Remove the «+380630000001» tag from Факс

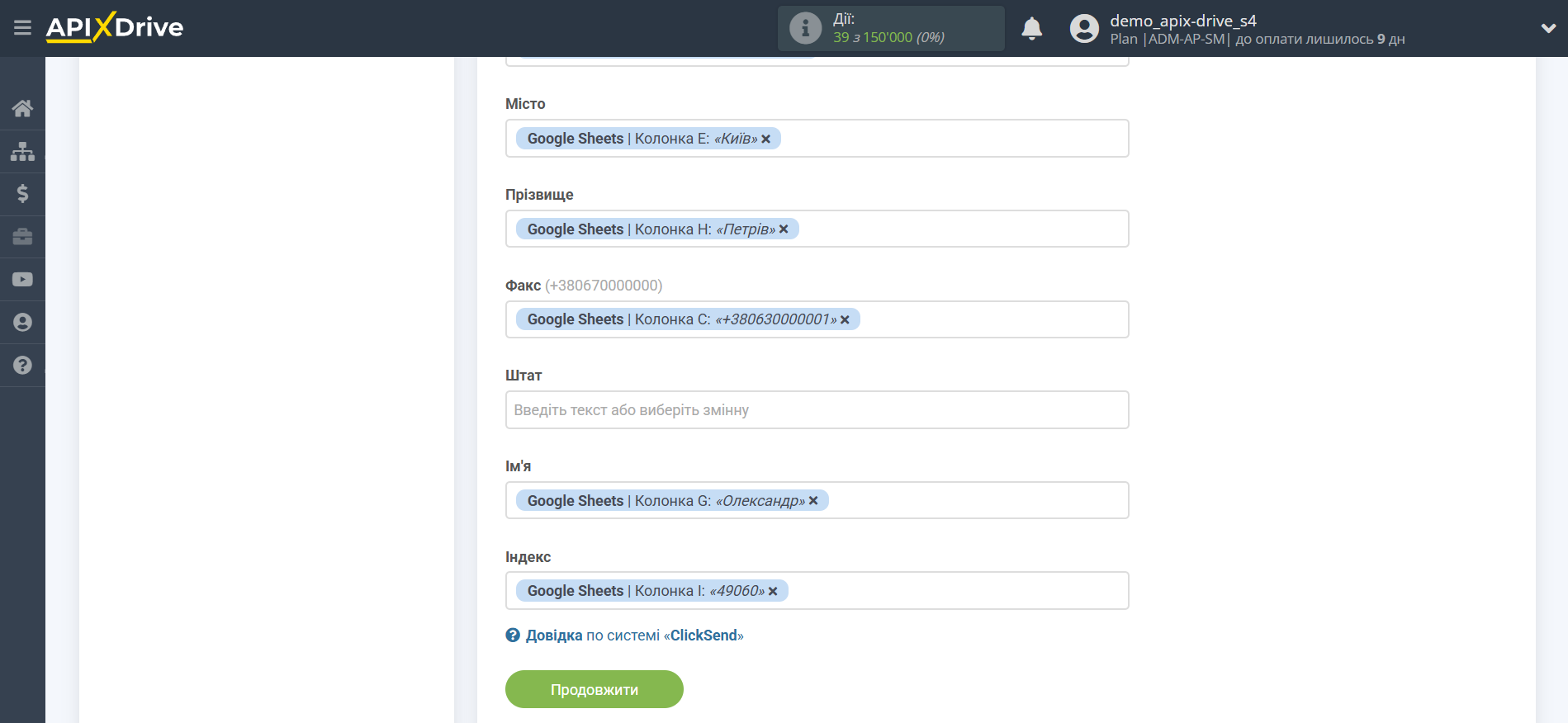point(845,319)
